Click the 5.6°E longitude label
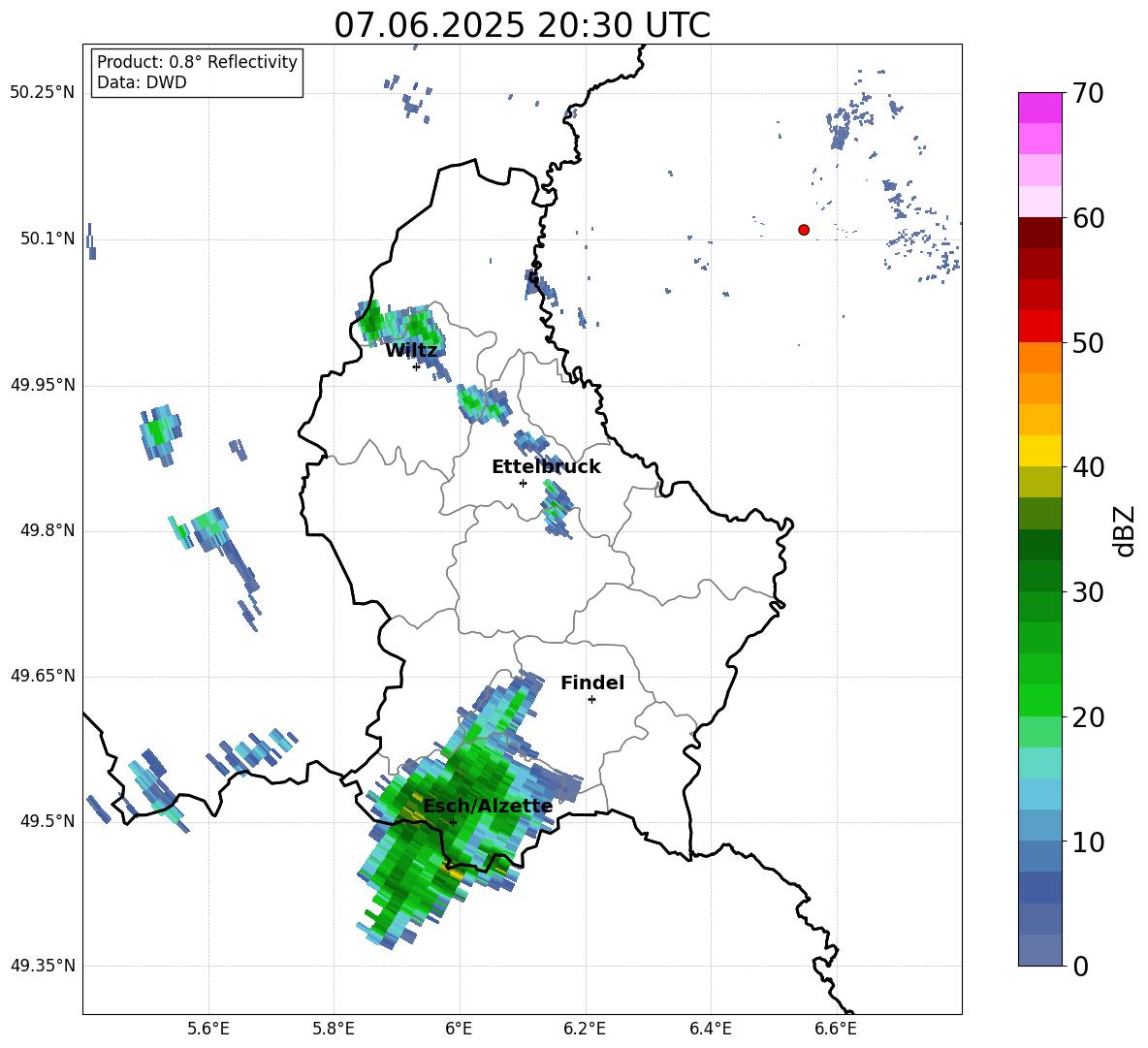The image size is (1148, 1048). click(x=208, y=1029)
